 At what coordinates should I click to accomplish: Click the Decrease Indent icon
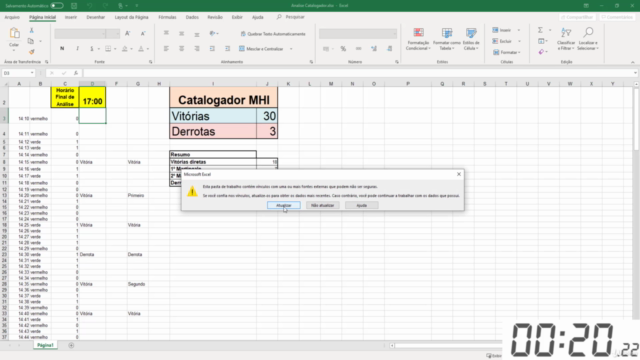coord(212,49)
